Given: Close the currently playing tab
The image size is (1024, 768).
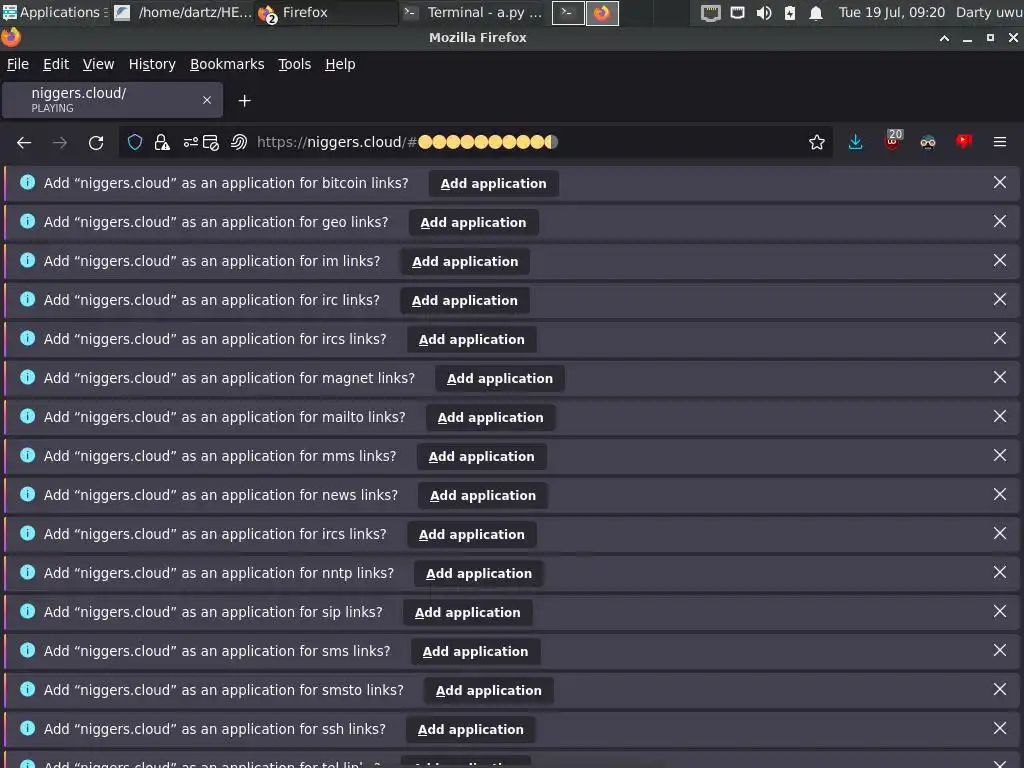Looking at the screenshot, I should tap(207, 100).
